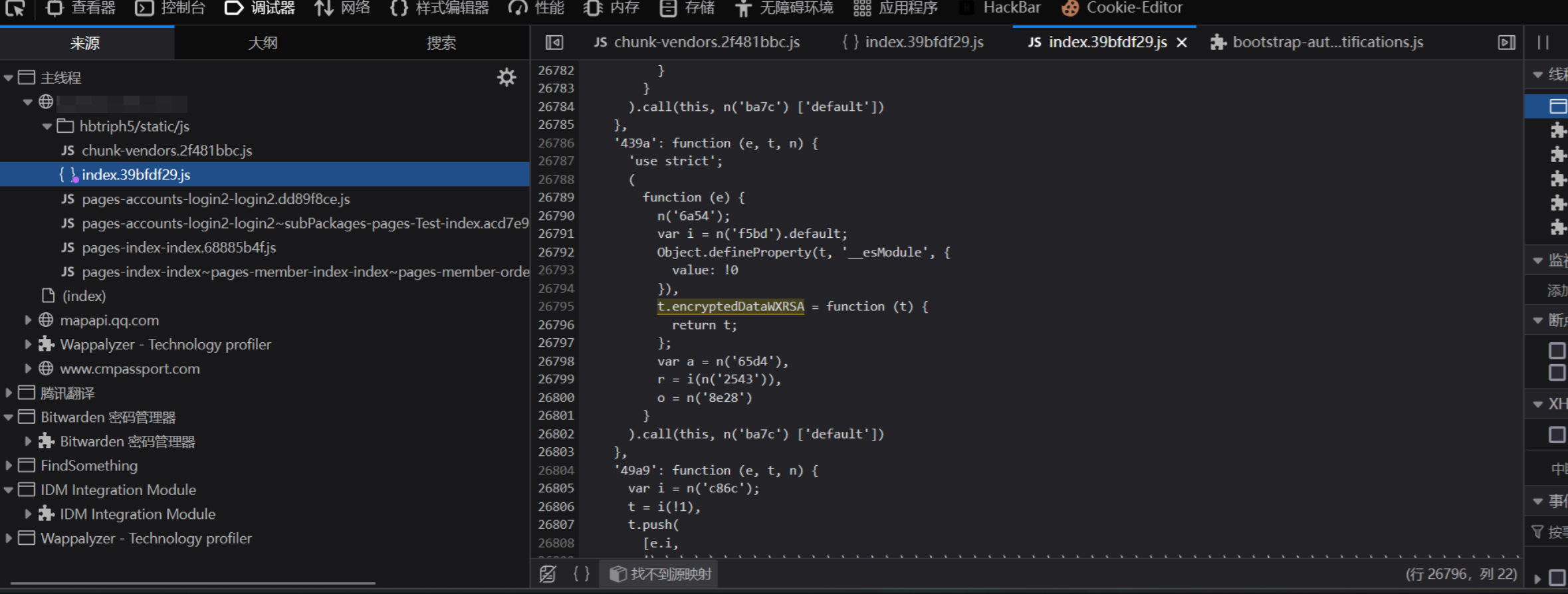Open the 网络 network tab
This screenshot has width=1568, height=594.
(x=342, y=8)
